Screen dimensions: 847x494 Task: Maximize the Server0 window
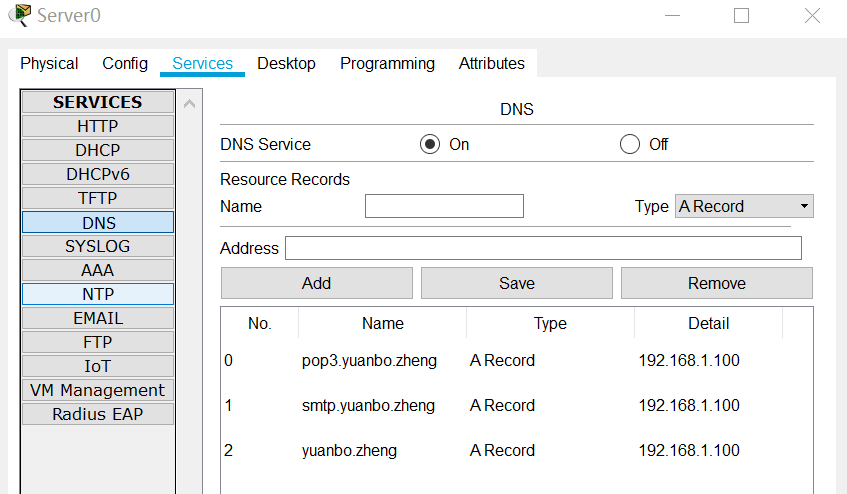(x=741, y=15)
